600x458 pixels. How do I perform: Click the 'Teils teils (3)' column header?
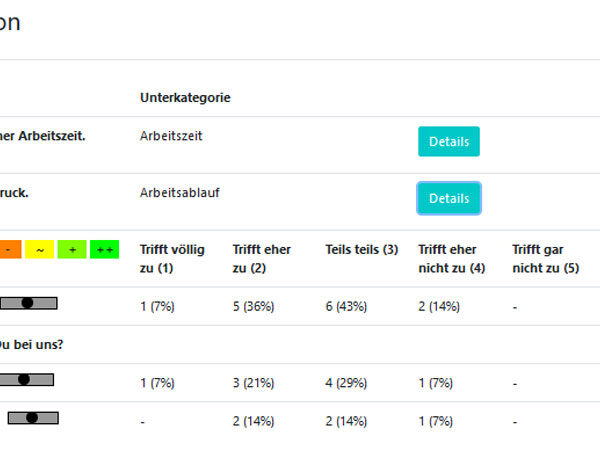point(361,249)
